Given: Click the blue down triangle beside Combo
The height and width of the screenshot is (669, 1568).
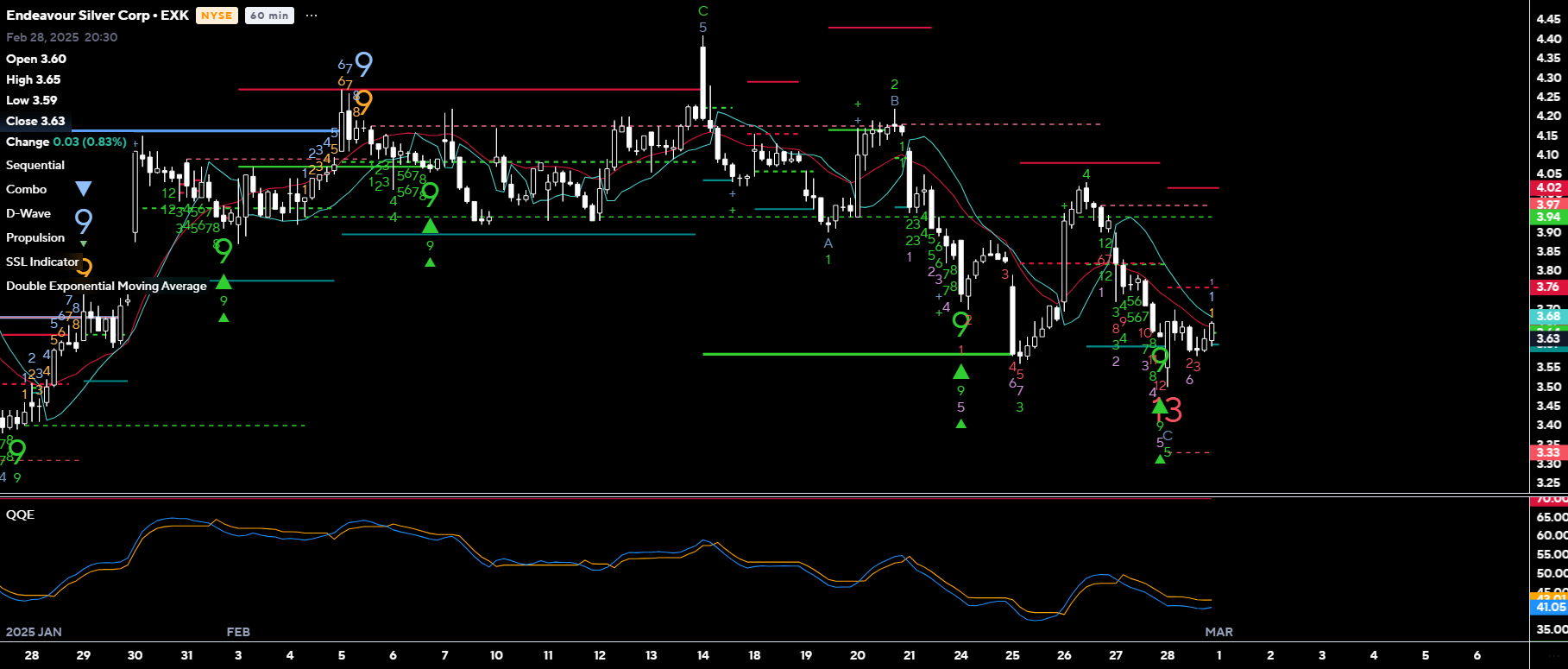Looking at the screenshot, I should [83, 189].
